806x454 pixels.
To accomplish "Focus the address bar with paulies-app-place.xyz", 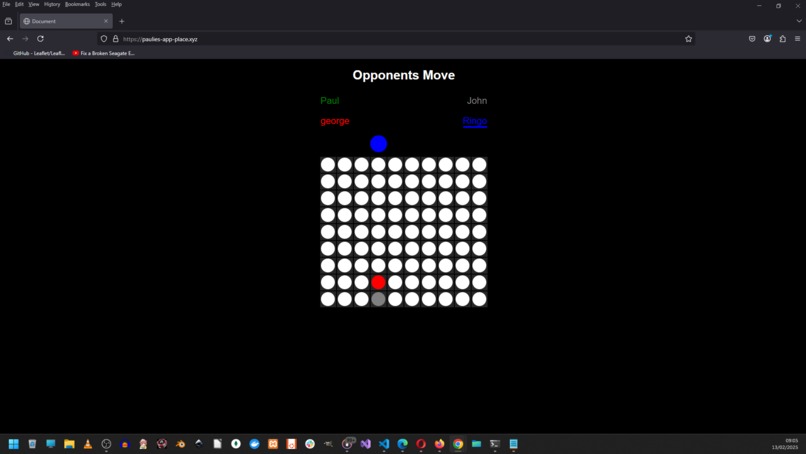I will pos(396,39).
